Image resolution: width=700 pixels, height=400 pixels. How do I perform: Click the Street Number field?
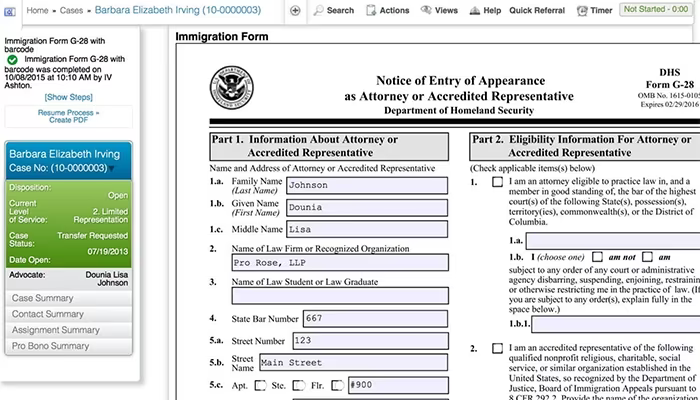371,341
